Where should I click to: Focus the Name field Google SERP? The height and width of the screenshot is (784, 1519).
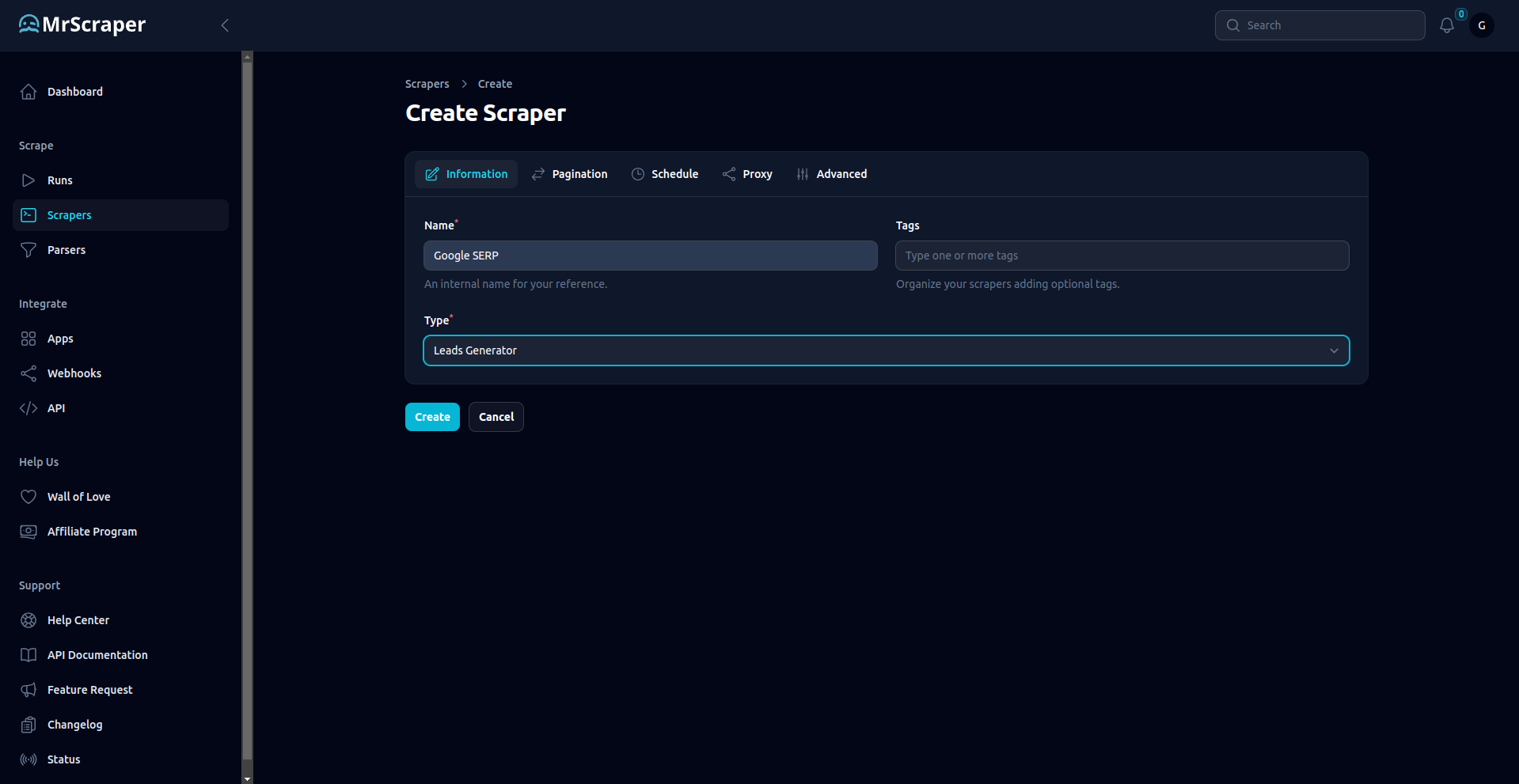[651, 256]
